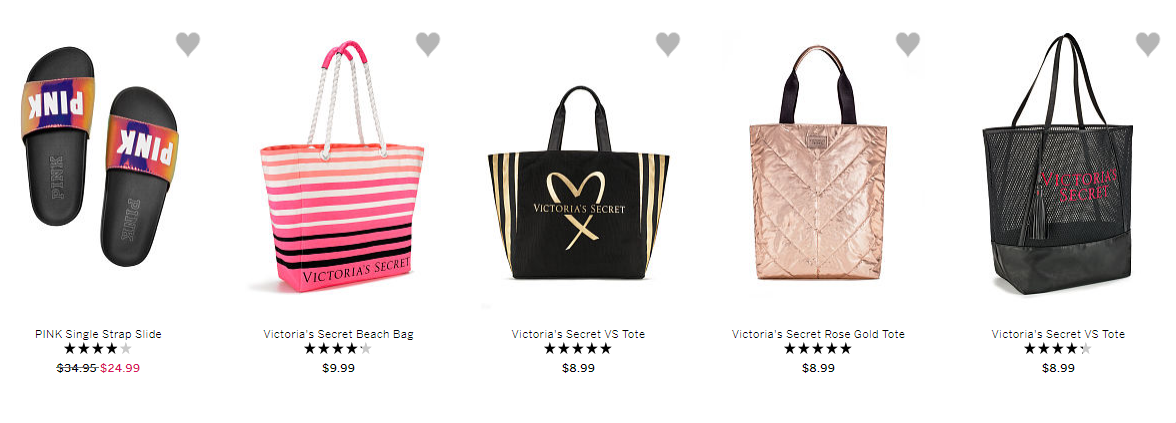
Task: Open the pink striped beach bag image
Action: [341, 166]
